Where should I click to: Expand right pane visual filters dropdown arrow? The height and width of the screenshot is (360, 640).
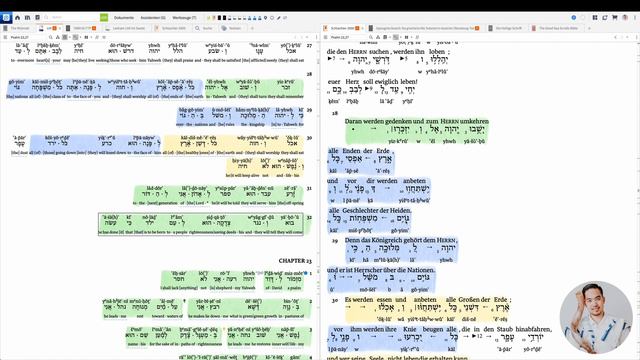coord(389,37)
